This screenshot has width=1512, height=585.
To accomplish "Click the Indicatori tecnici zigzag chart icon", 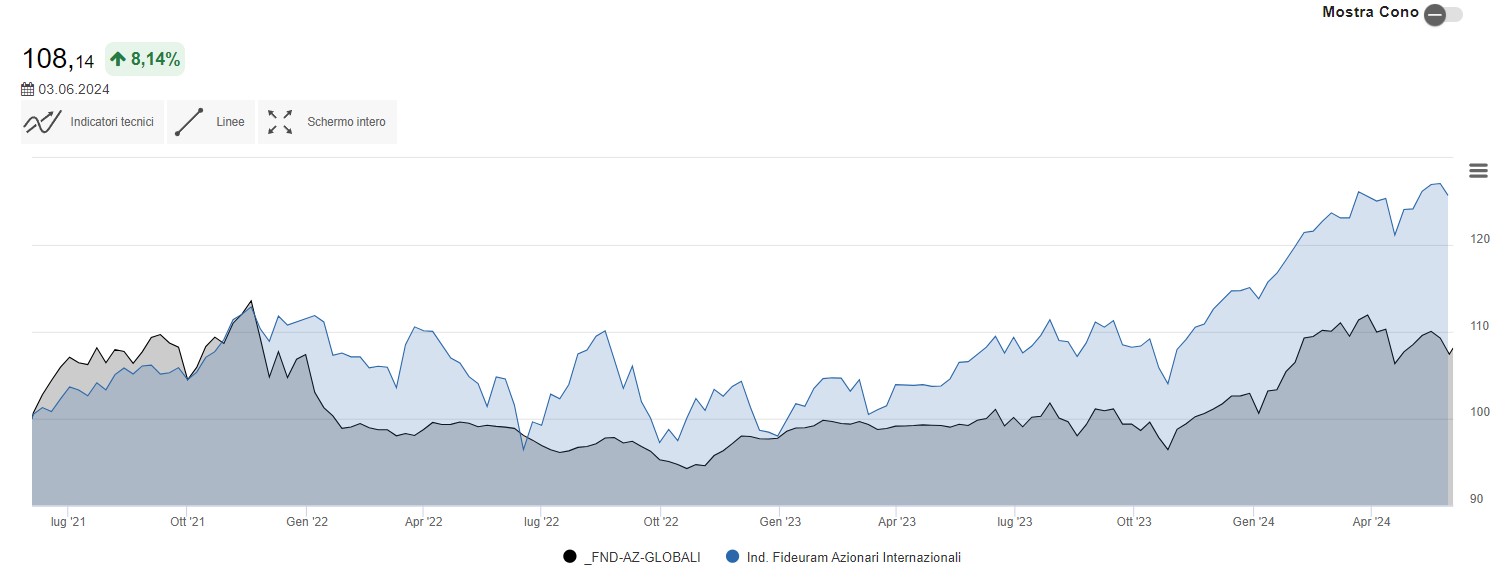I will (42, 122).
